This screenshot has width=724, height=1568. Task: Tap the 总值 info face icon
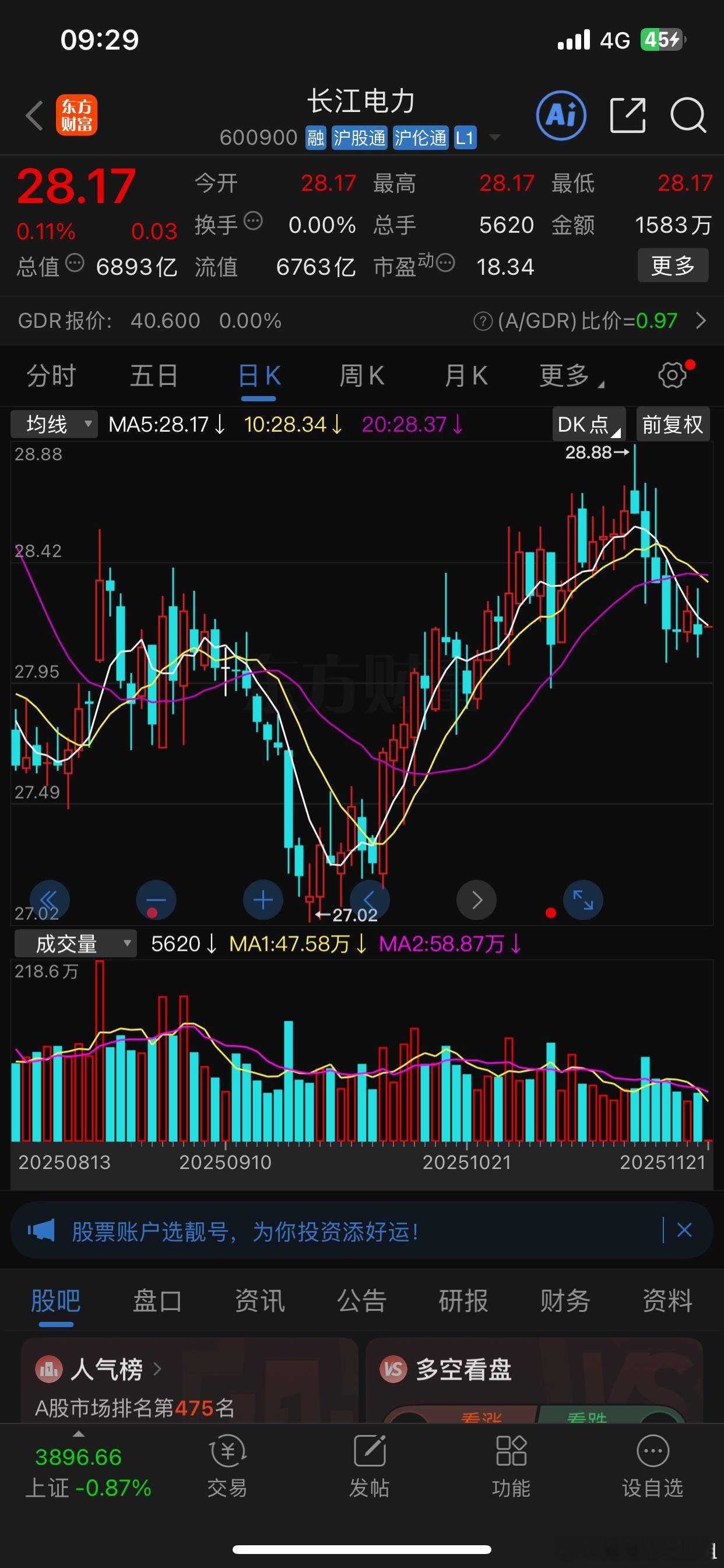tap(74, 263)
